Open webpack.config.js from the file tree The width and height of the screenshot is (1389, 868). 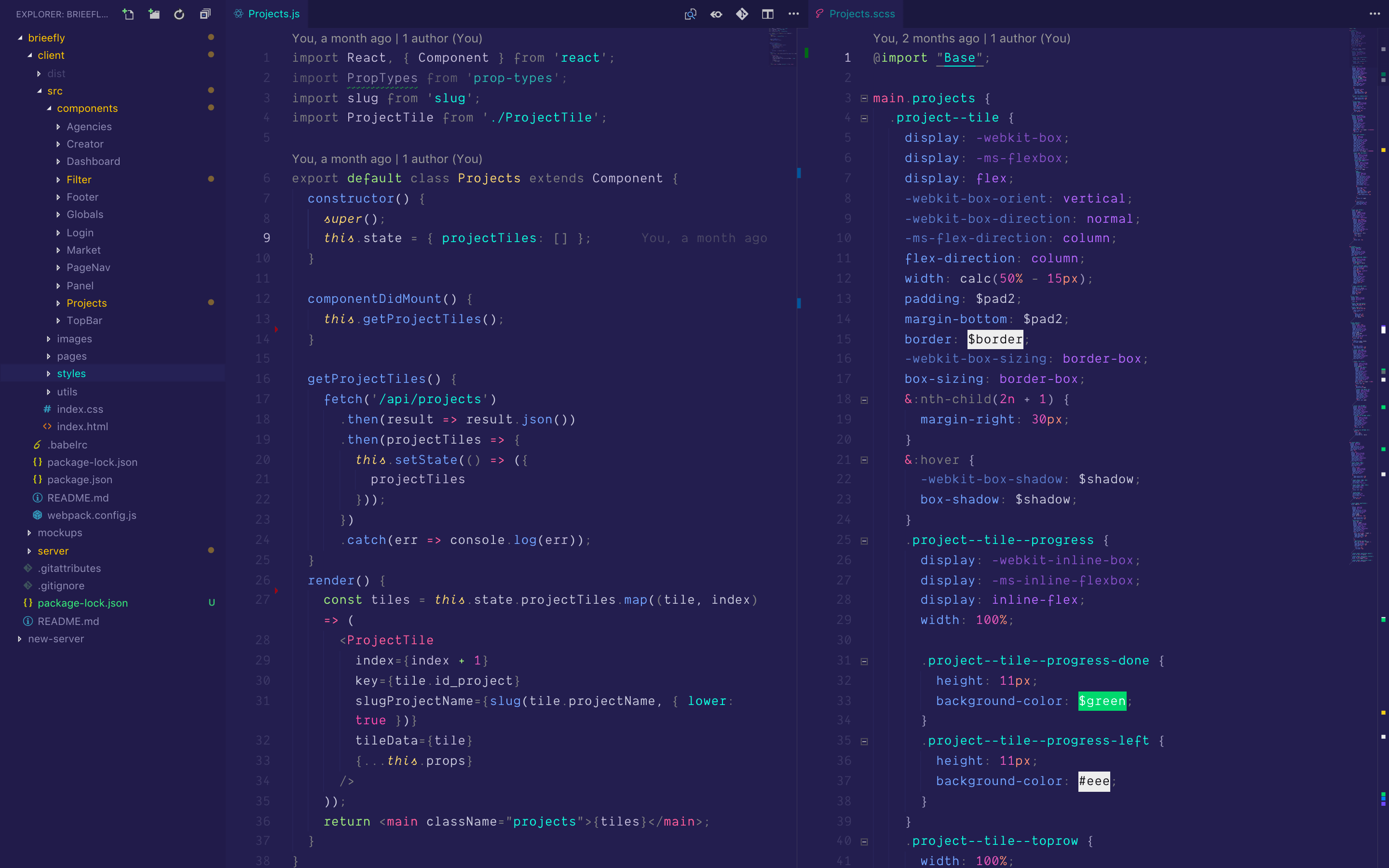coord(91,515)
